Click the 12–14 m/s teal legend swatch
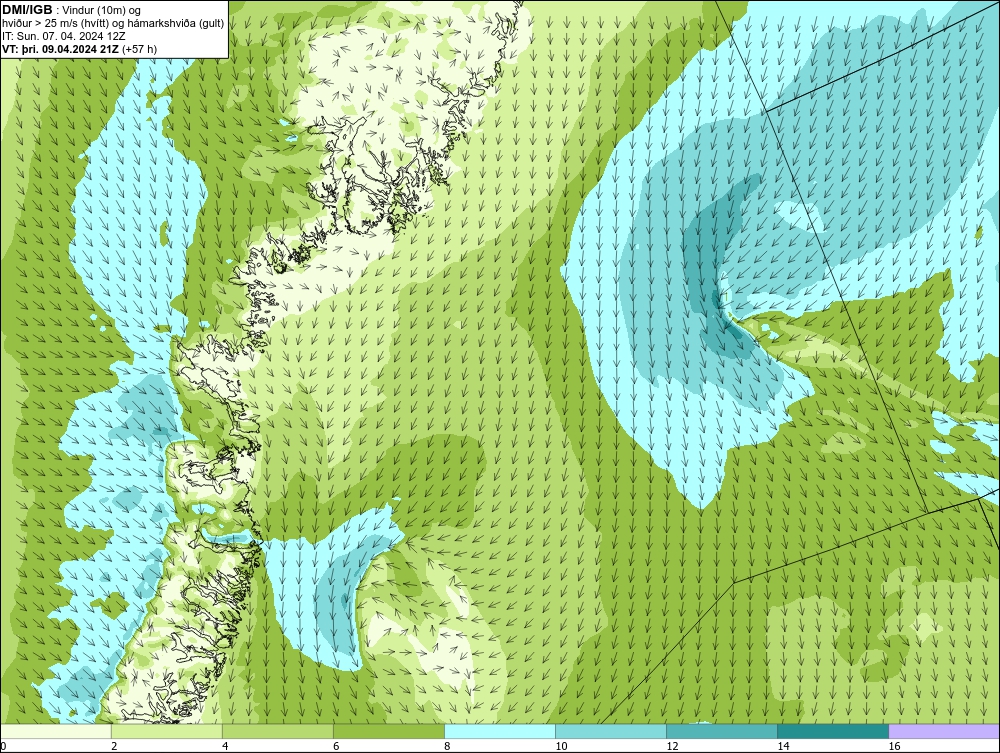This screenshot has height=753, width=1000. coord(722,731)
